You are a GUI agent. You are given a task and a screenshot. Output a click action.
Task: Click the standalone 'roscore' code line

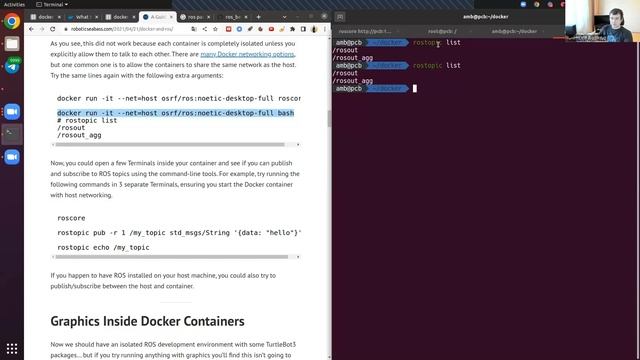tap(71, 218)
